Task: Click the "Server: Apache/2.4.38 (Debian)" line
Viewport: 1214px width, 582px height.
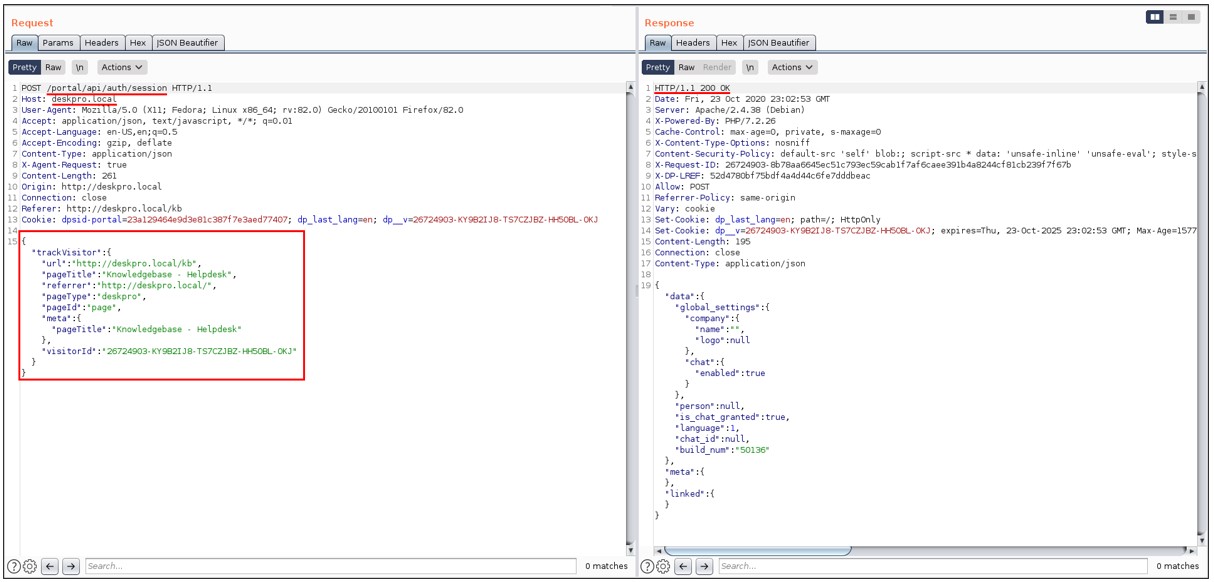Action: pyautogui.click(x=733, y=110)
